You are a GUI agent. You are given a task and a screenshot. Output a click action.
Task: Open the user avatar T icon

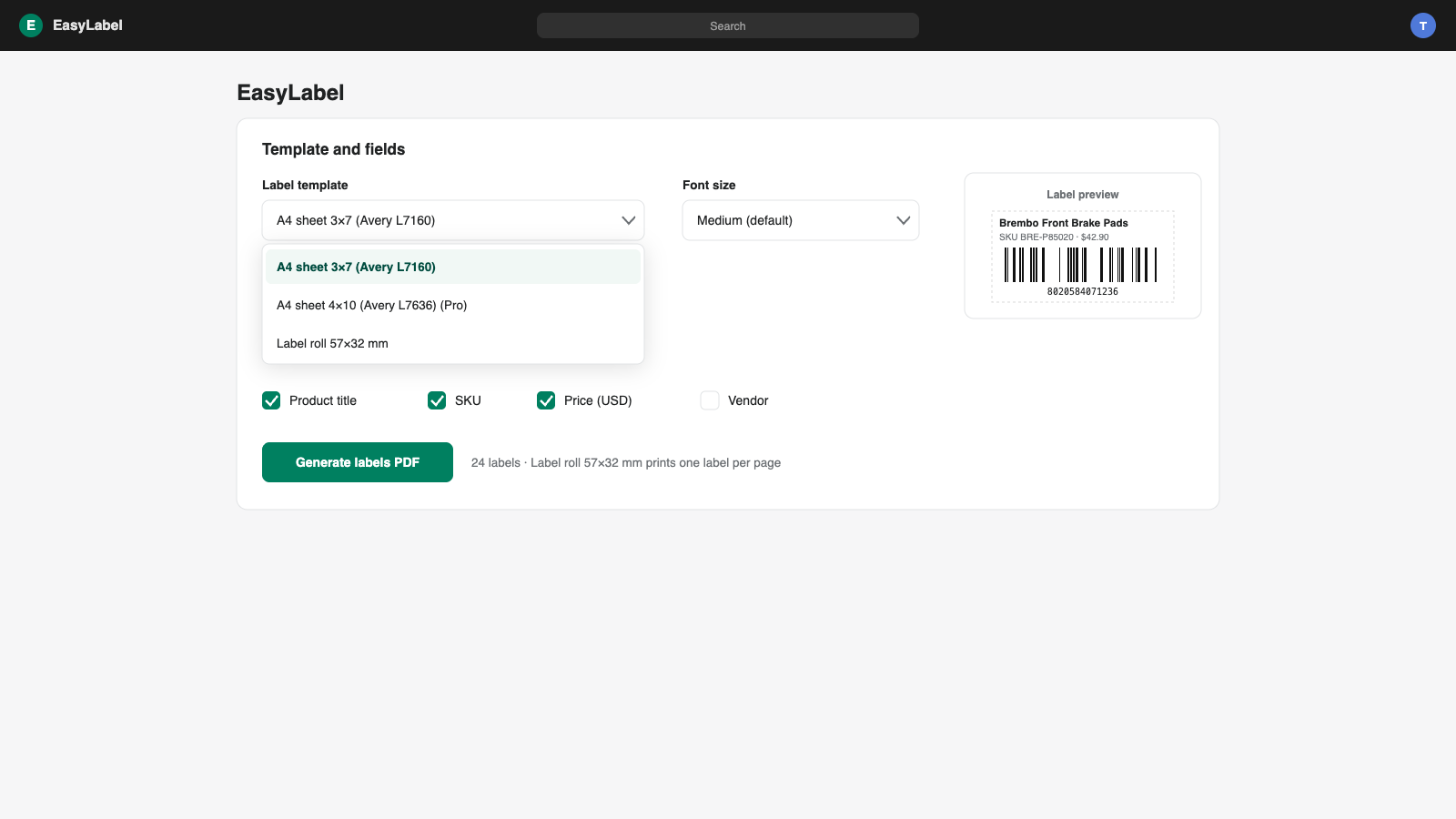point(1423,25)
